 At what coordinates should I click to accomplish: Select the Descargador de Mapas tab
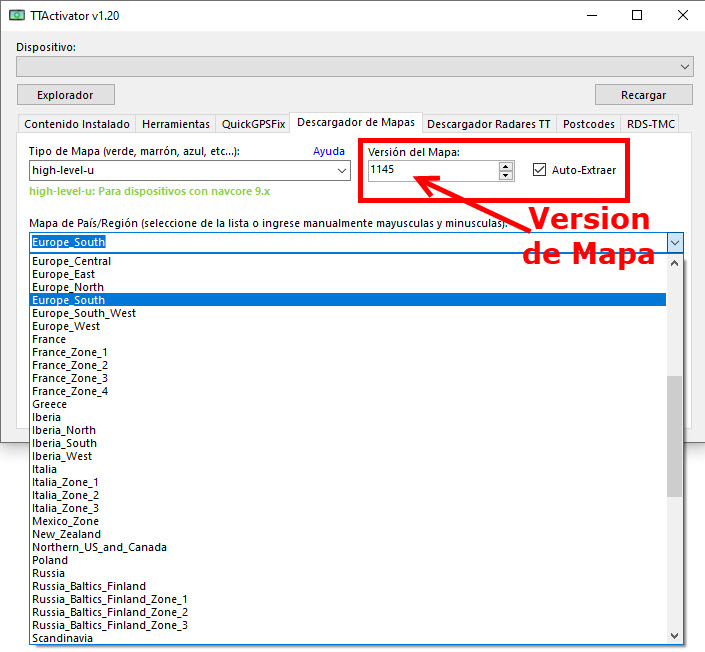pos(356,122)
